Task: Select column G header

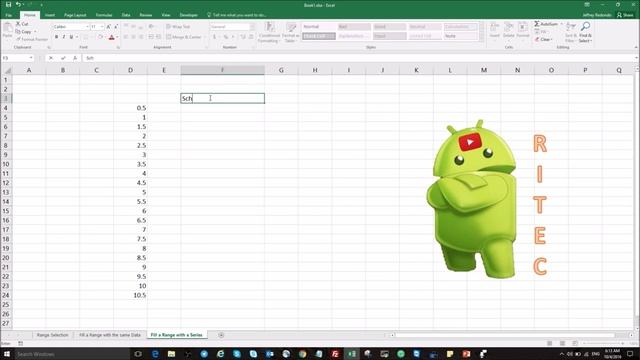Action: point(281,70)
